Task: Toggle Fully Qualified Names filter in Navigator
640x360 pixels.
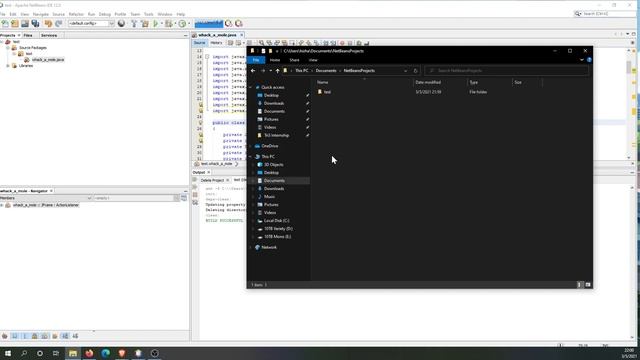Action: coord(55,336)
